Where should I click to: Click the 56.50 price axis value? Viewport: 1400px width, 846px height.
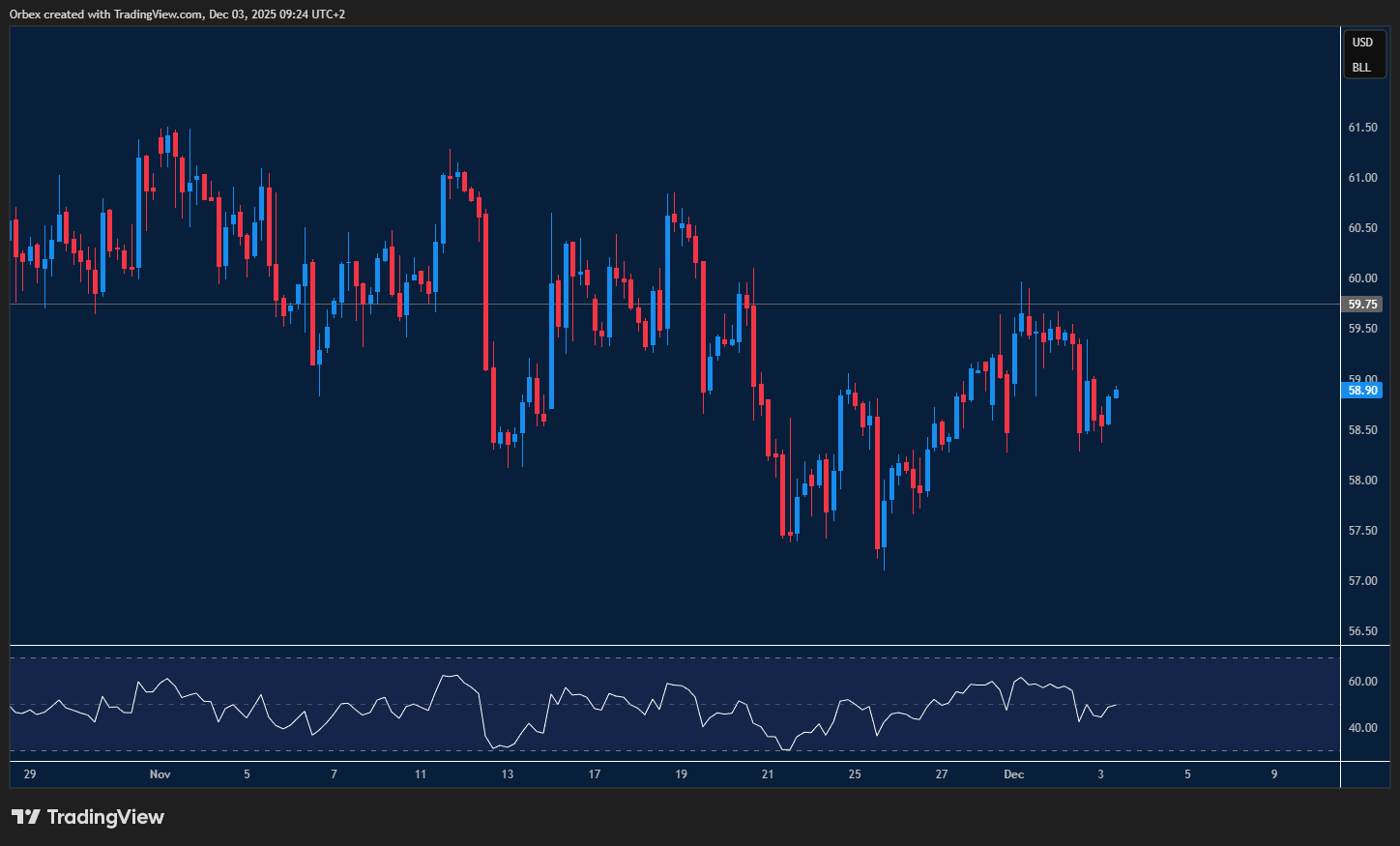coord(1362,630)
